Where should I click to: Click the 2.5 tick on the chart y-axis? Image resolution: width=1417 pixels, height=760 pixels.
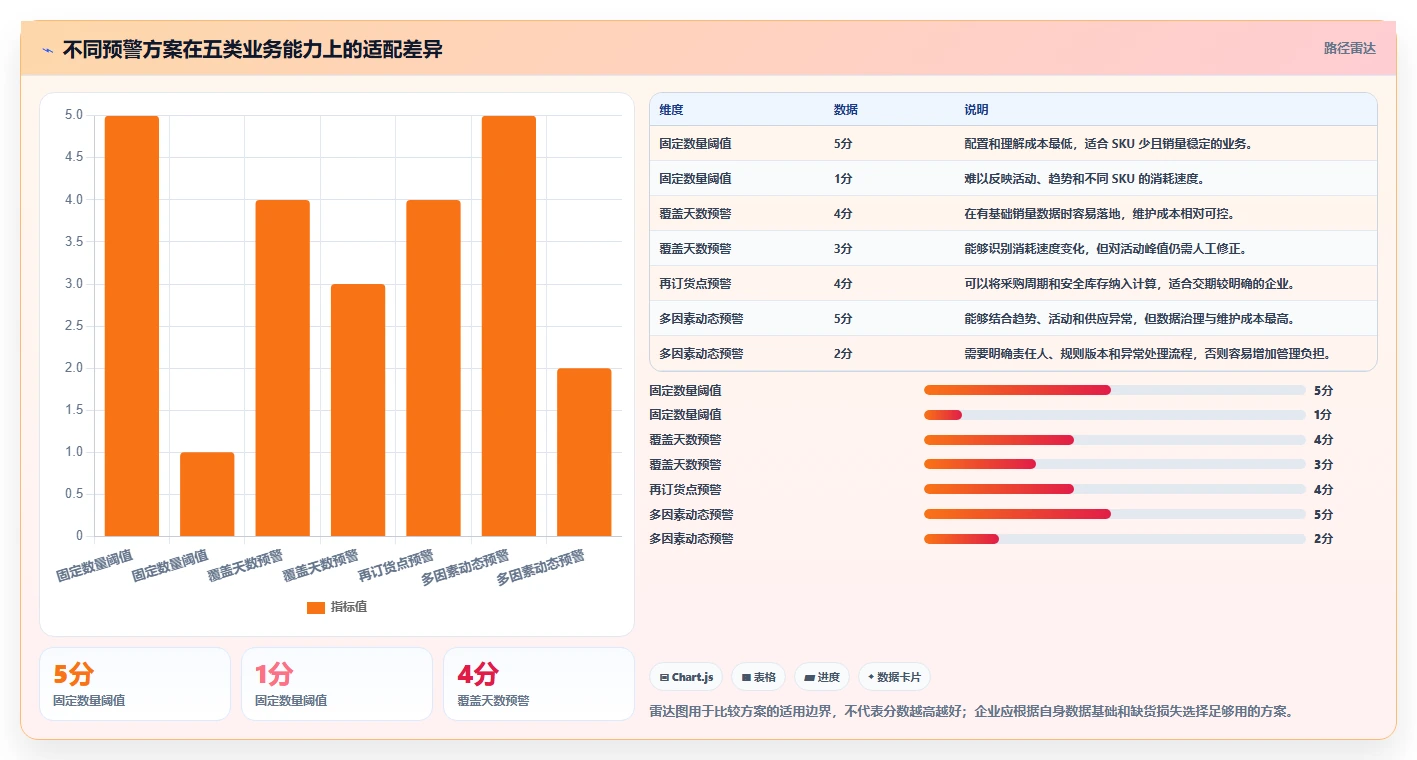coord(74,326)
